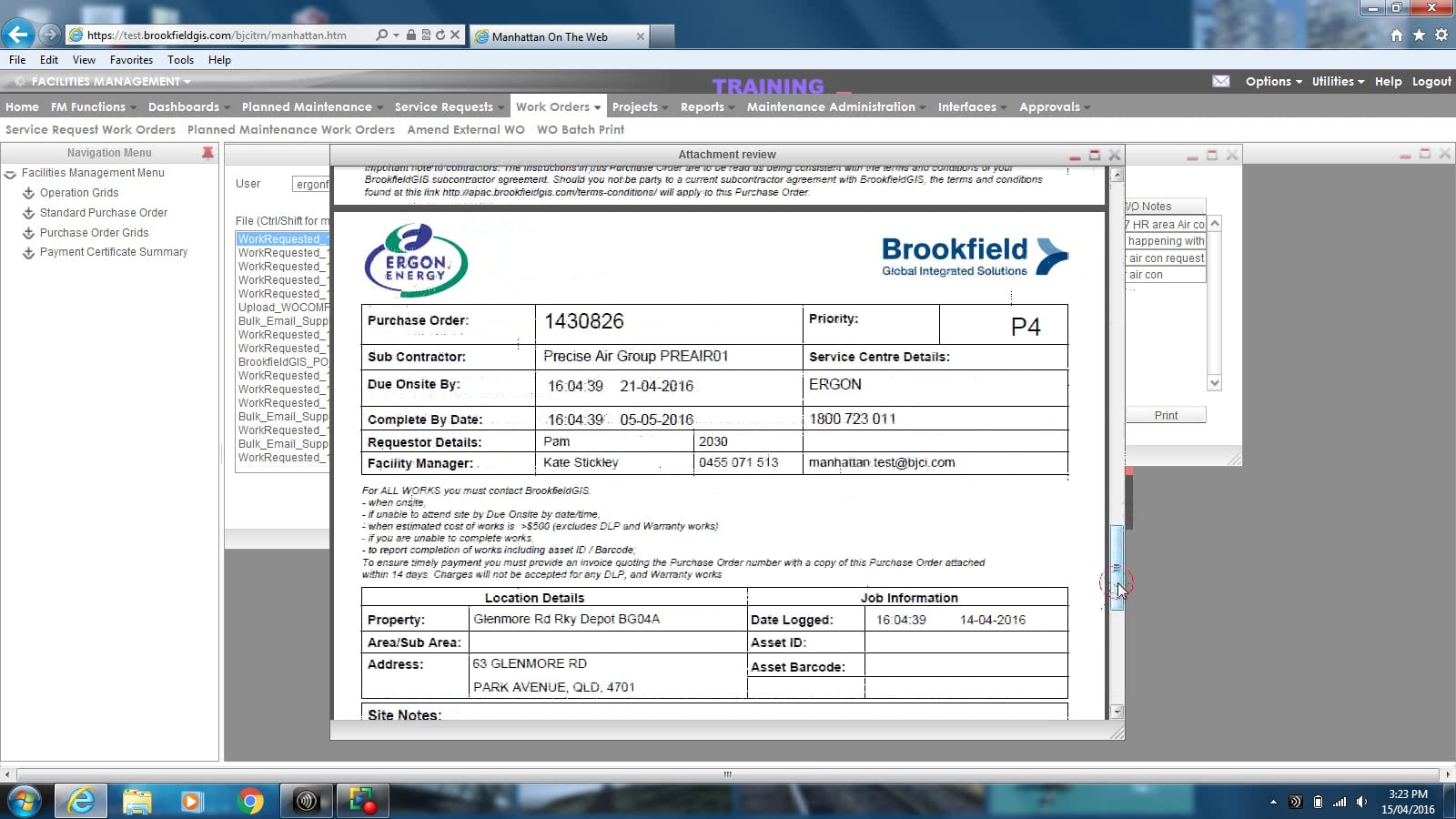Click the red pin icon on Navigation Menu
Image resolution: width=1456 pixels, height=819 pixels.
(x=207, y=152)
